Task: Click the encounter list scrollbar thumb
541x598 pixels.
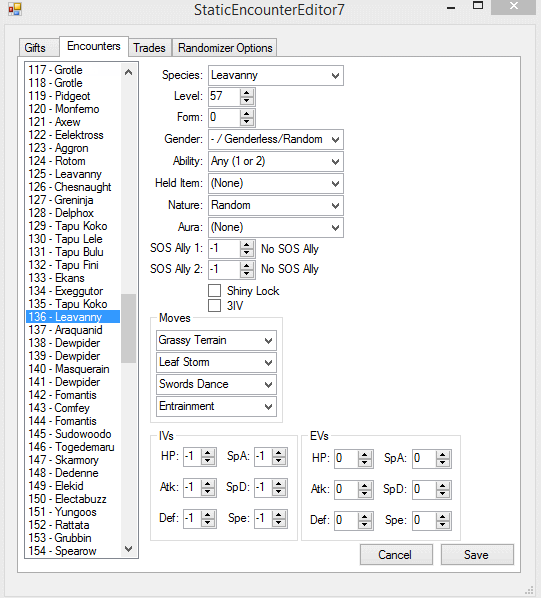Action: click(x=128, y=328)
